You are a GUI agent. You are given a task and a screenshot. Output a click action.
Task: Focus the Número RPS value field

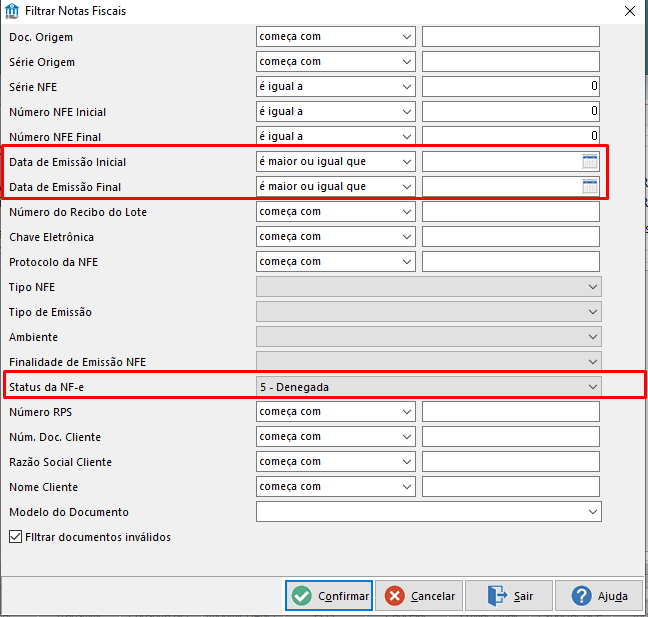click(511, 412)
